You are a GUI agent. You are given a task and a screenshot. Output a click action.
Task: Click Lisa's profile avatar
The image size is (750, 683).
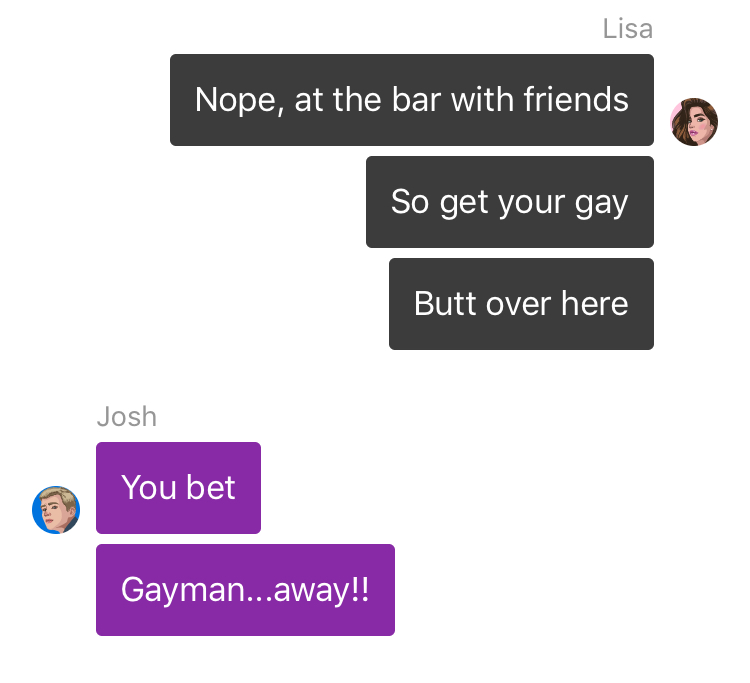[x=694, y=122]
